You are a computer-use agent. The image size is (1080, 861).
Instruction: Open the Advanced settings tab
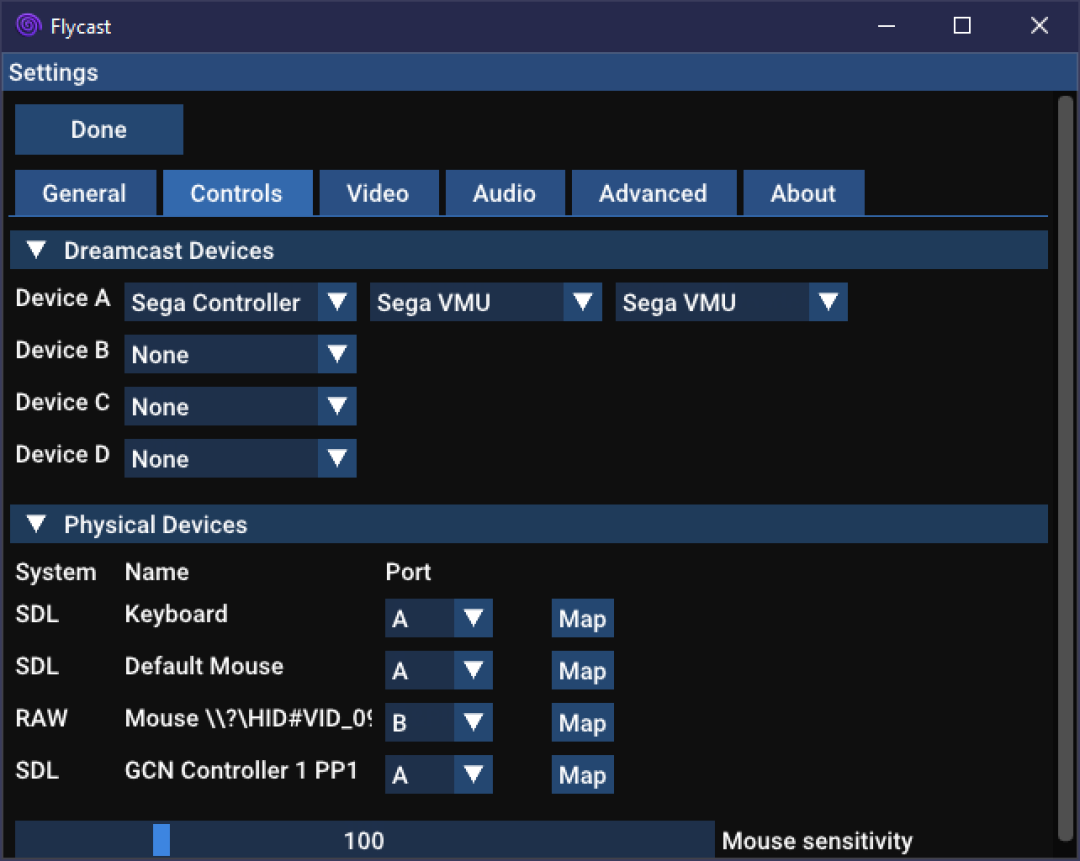(653, 194)
